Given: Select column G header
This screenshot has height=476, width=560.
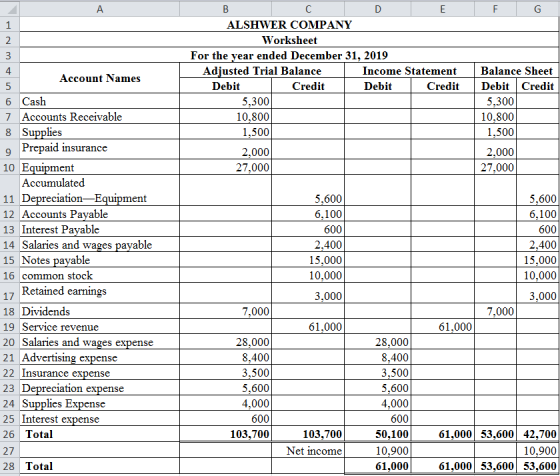Looking at the screenshot, I should click(x=537, y=9).
